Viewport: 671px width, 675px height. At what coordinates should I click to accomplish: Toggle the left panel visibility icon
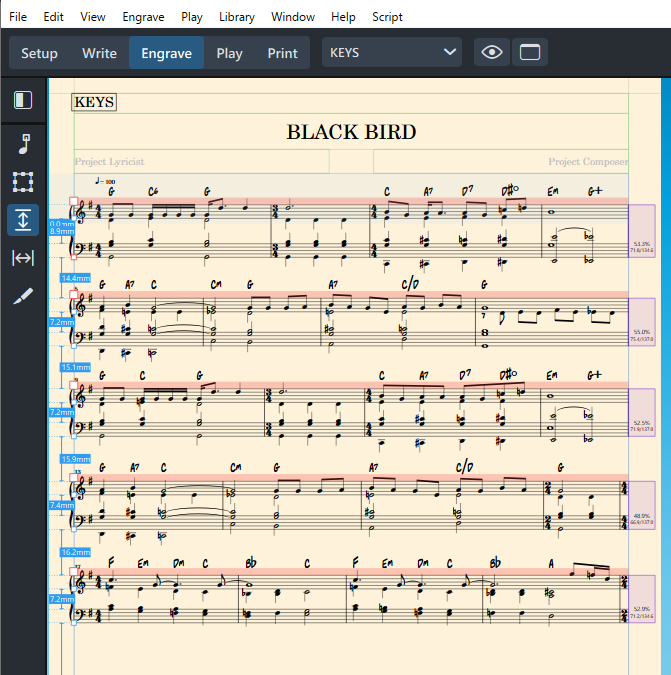pos(23,100)
